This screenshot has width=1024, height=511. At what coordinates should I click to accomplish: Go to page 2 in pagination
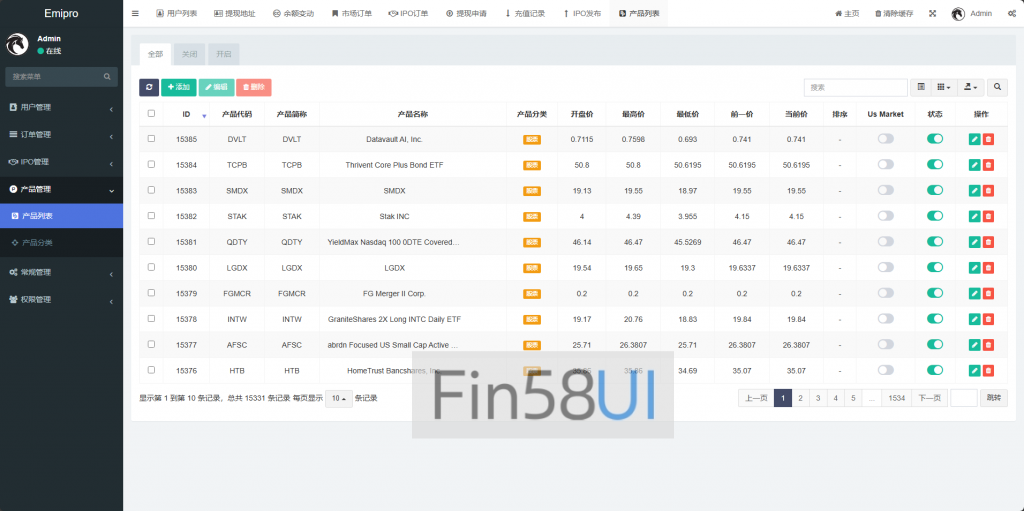[x=801, y=398]
